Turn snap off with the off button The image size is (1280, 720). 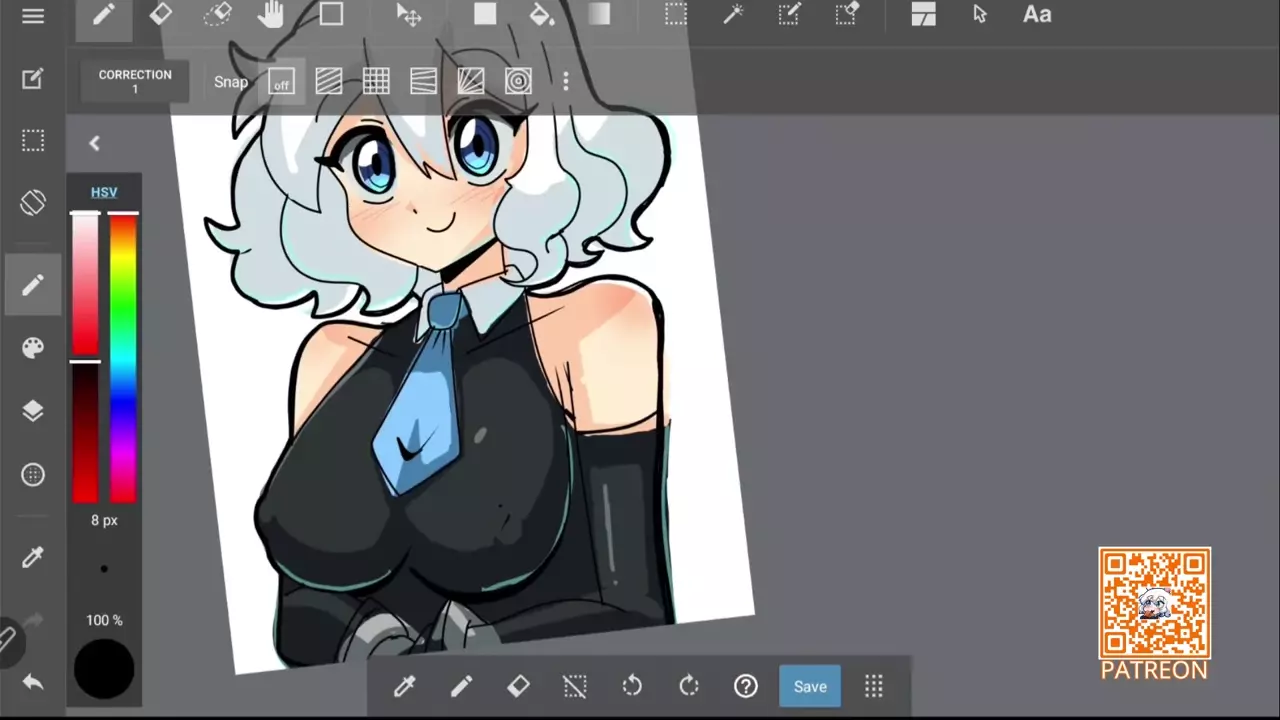point(281,82)
